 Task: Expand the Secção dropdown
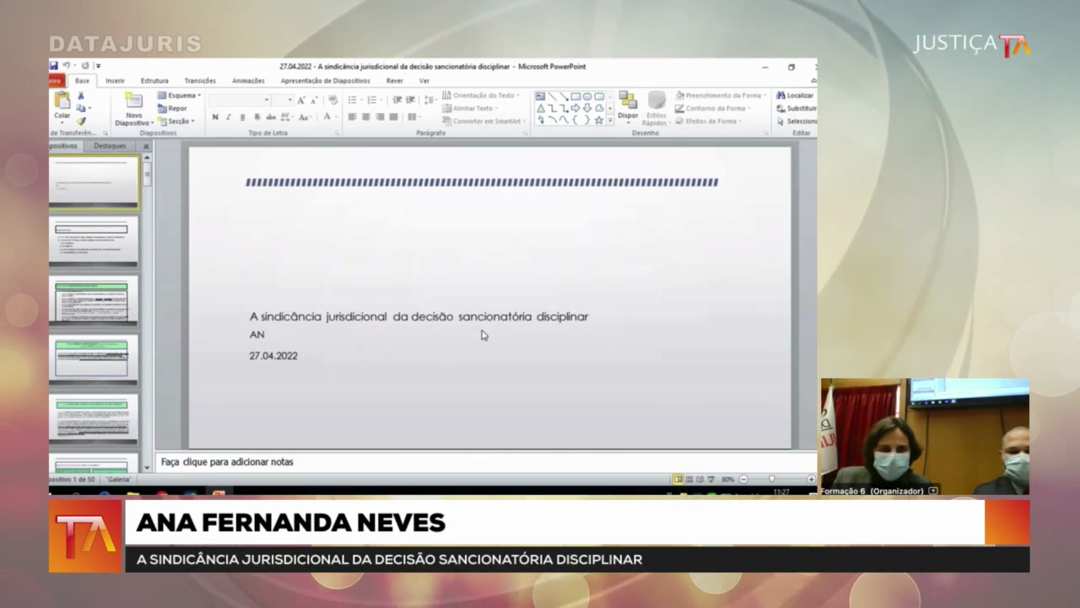[179, 121]
